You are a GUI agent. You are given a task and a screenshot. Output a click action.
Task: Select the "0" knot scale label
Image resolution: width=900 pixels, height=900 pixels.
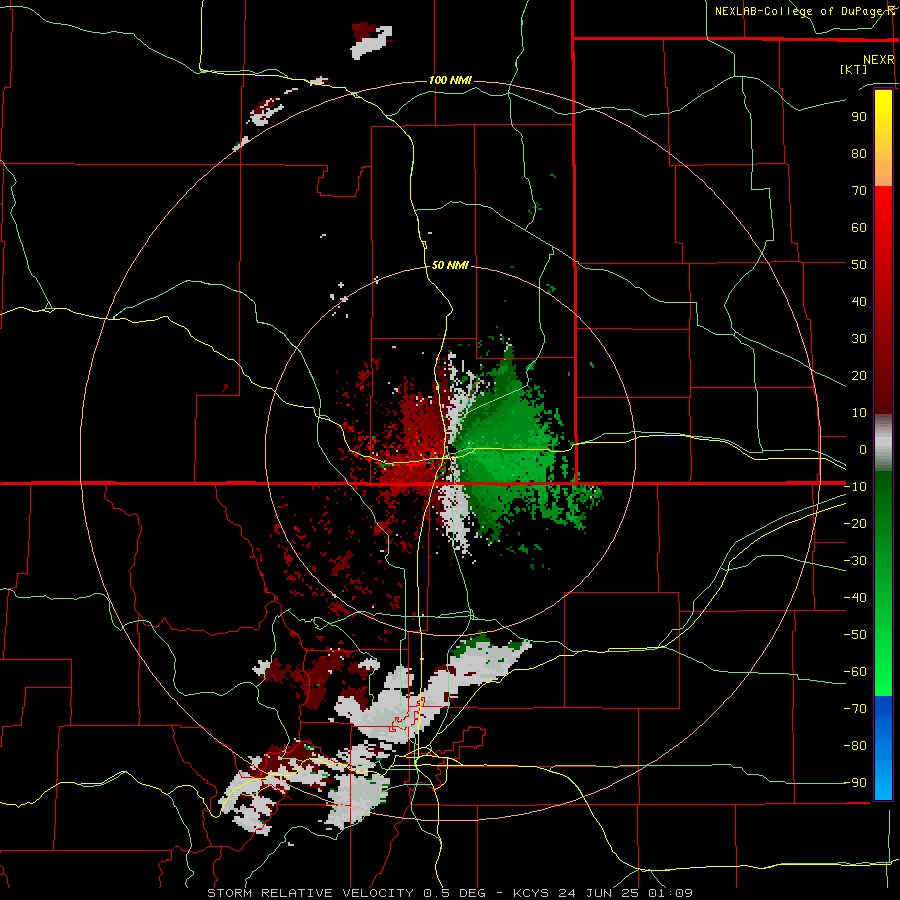click(863, 450)
